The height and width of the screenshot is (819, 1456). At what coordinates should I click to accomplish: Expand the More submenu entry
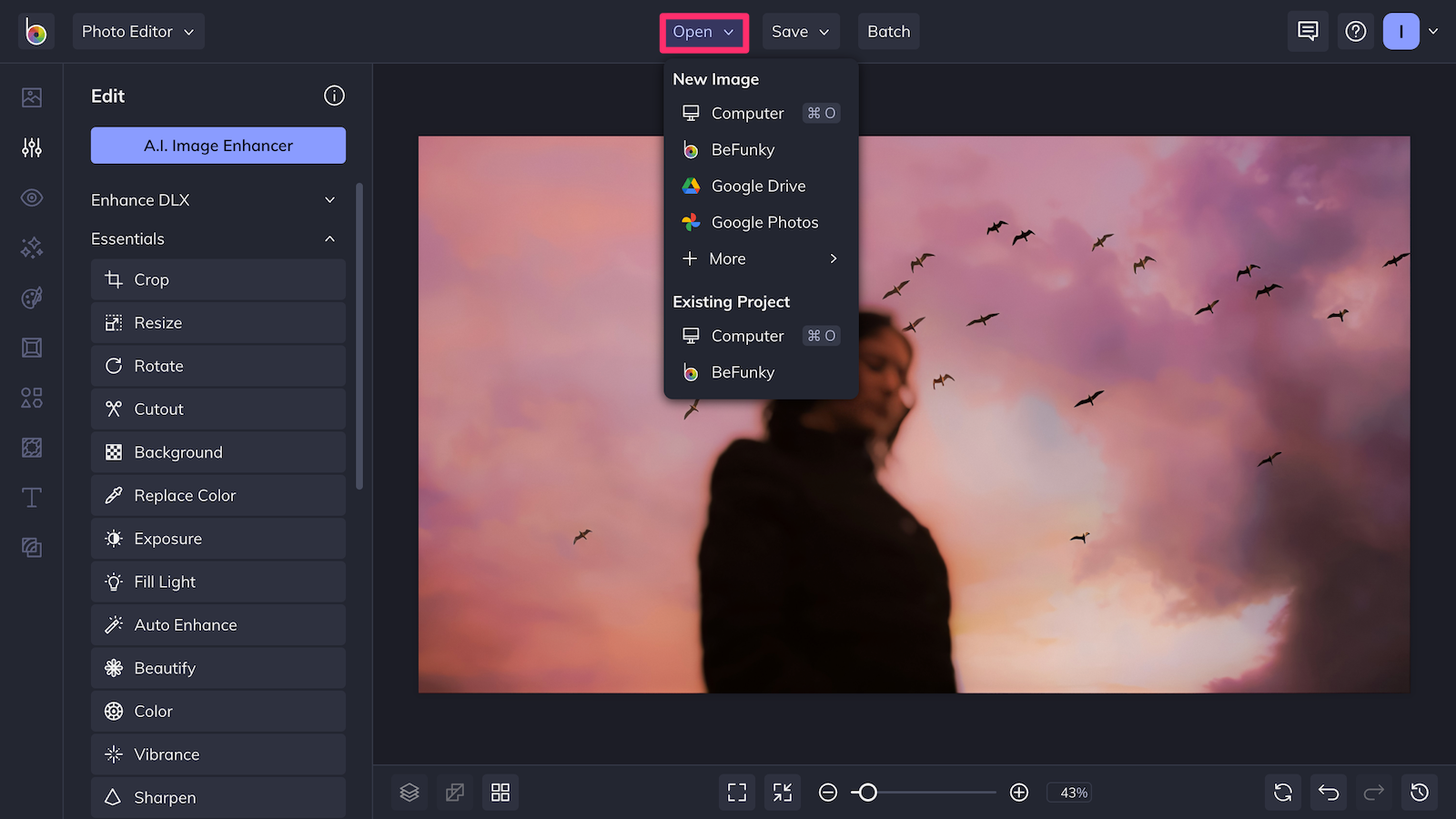(x=761, y=258)
